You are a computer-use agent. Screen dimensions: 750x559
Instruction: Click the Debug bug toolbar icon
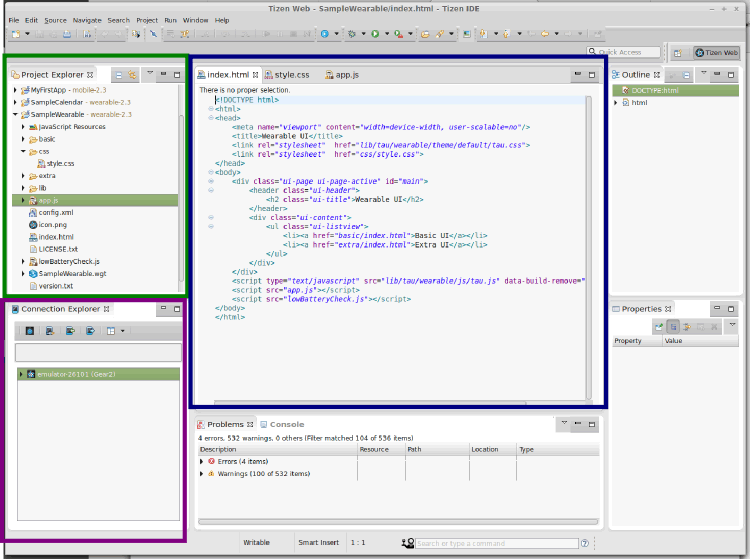(x=352, y=34)
